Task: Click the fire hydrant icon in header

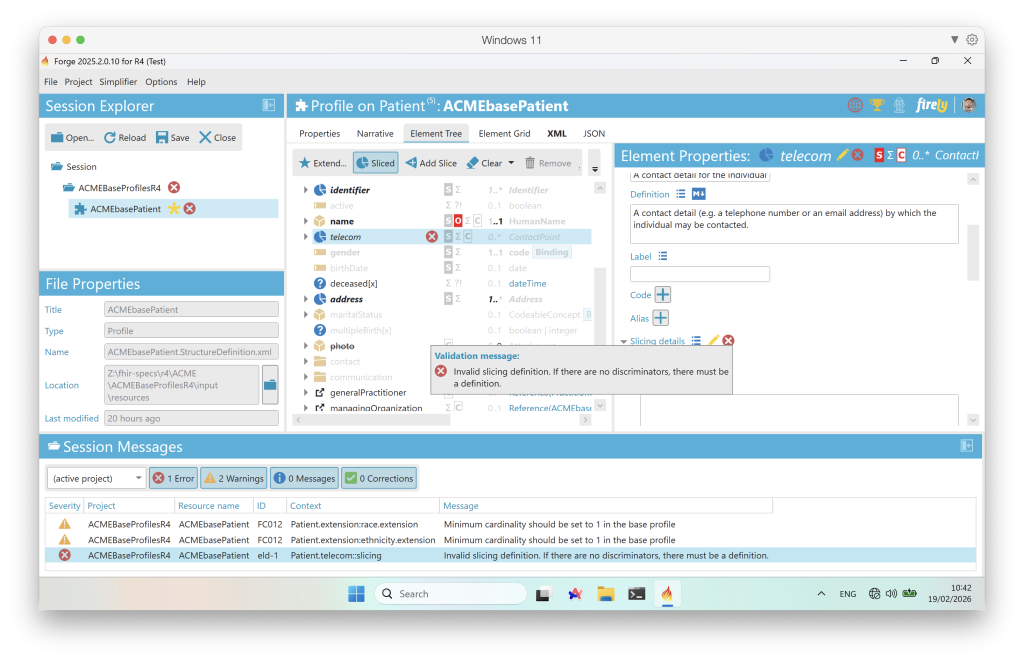Action: [x=899, y=105]
